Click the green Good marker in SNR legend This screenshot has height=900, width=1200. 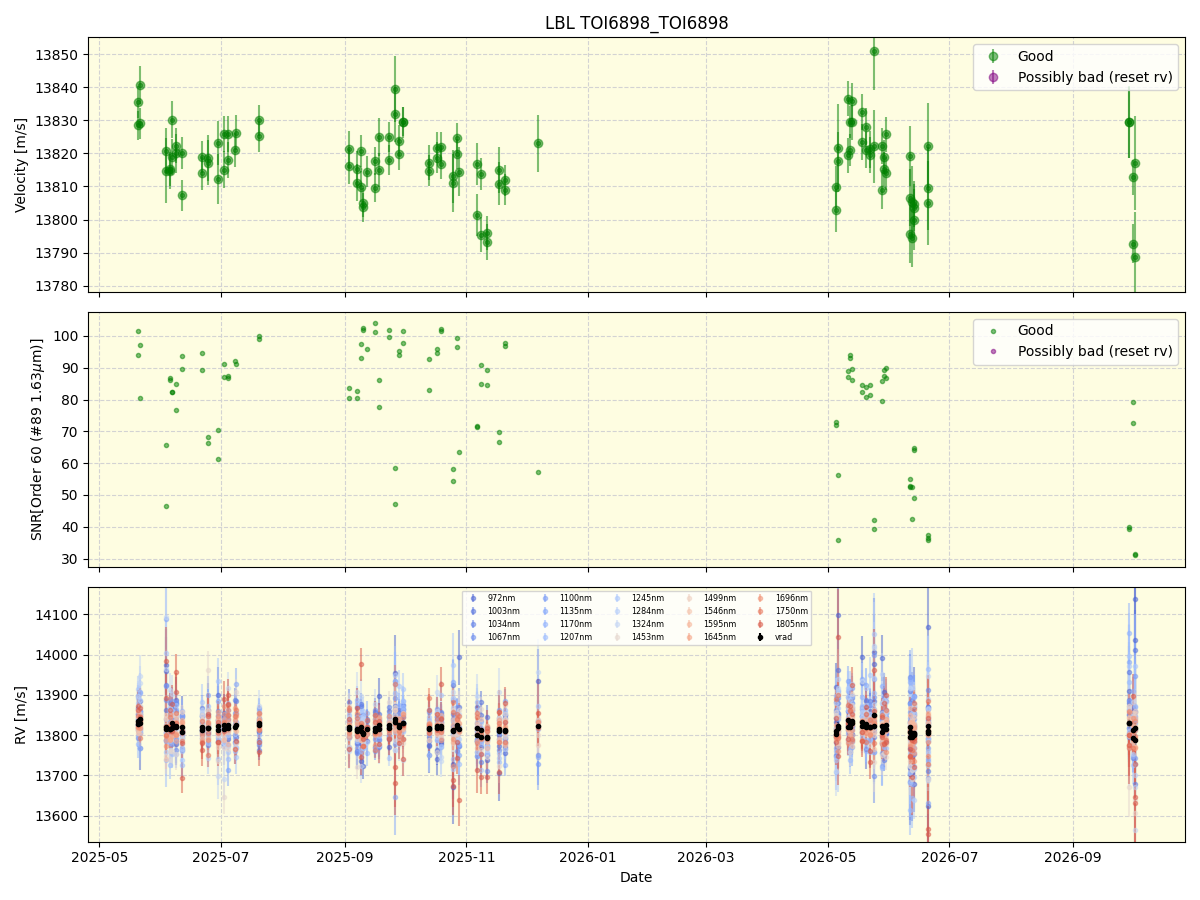coord(993,331)
